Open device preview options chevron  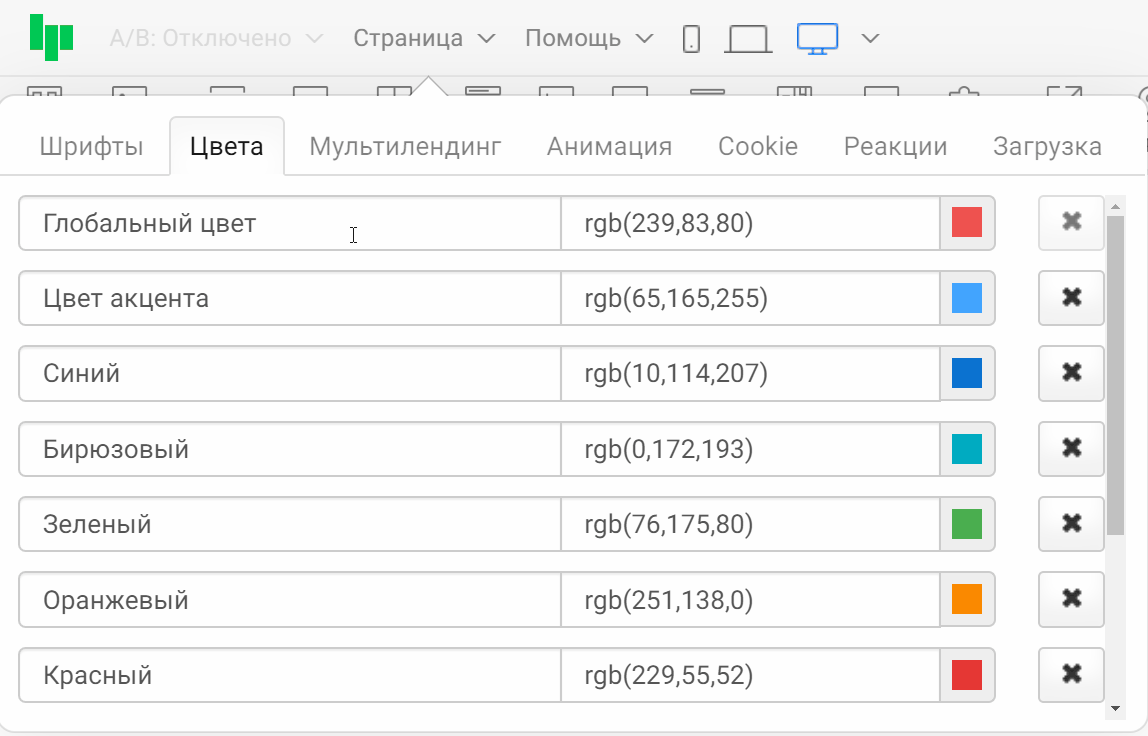coord(870,39)
